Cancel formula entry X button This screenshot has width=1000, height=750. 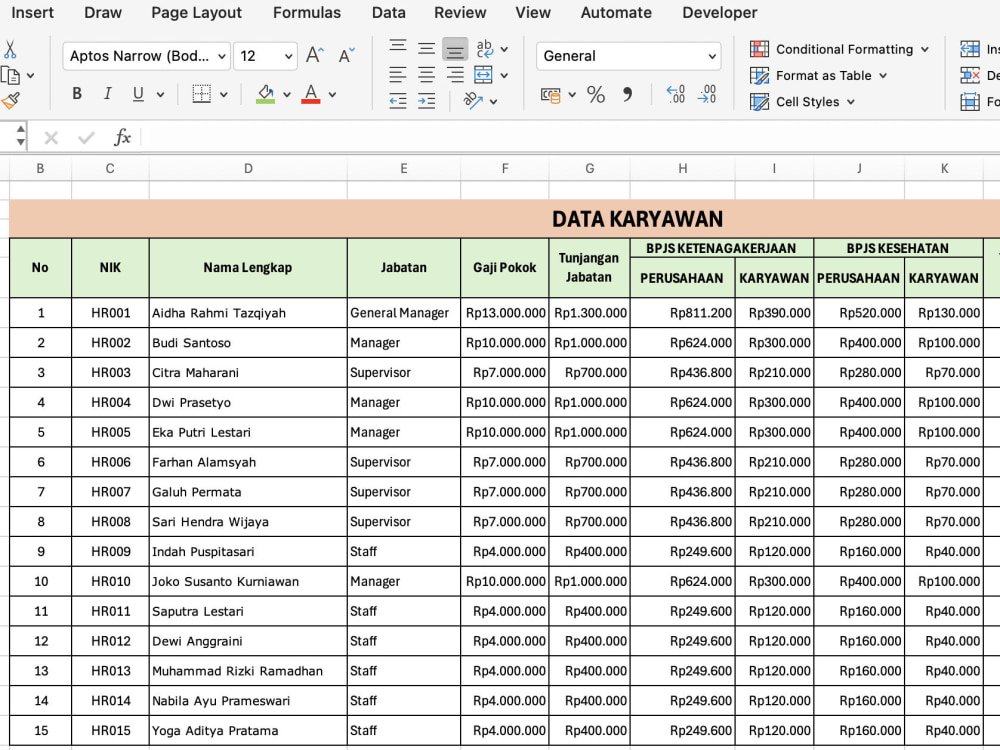point(51,137)
